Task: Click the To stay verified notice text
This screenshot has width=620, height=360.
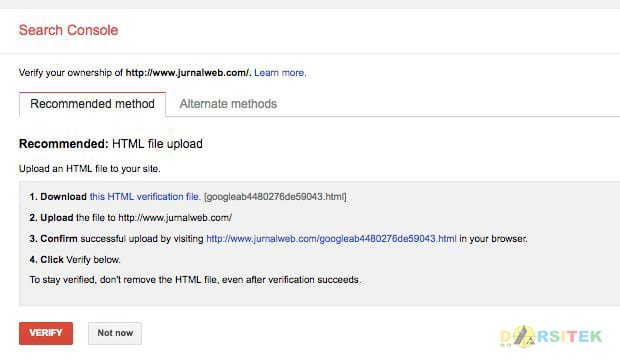Action: click(x=195, y=280)
